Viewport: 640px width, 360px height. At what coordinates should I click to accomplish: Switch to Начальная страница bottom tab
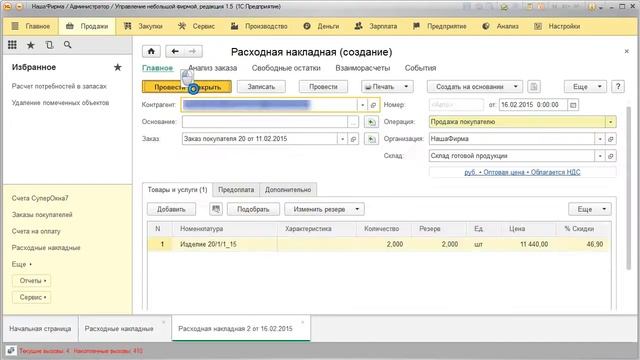click(40, 329)
